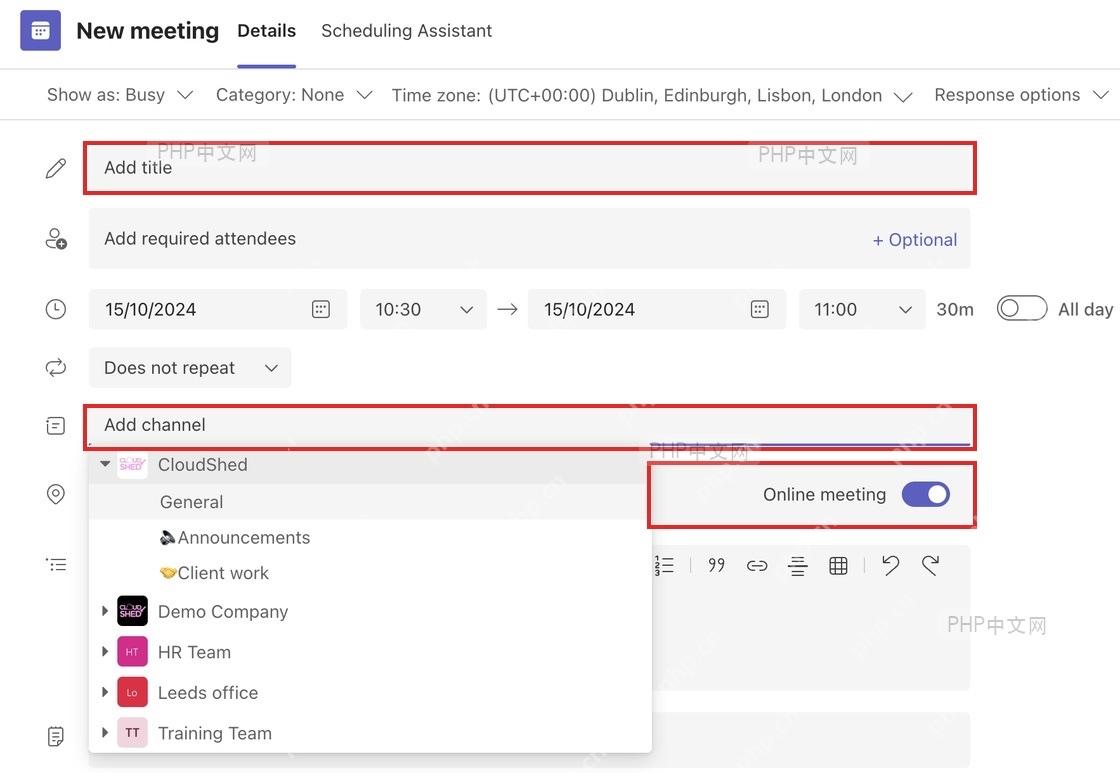This screenshot has width=1120, height=773.
Task: Click the Leeds office name
Action: point(208,693)
